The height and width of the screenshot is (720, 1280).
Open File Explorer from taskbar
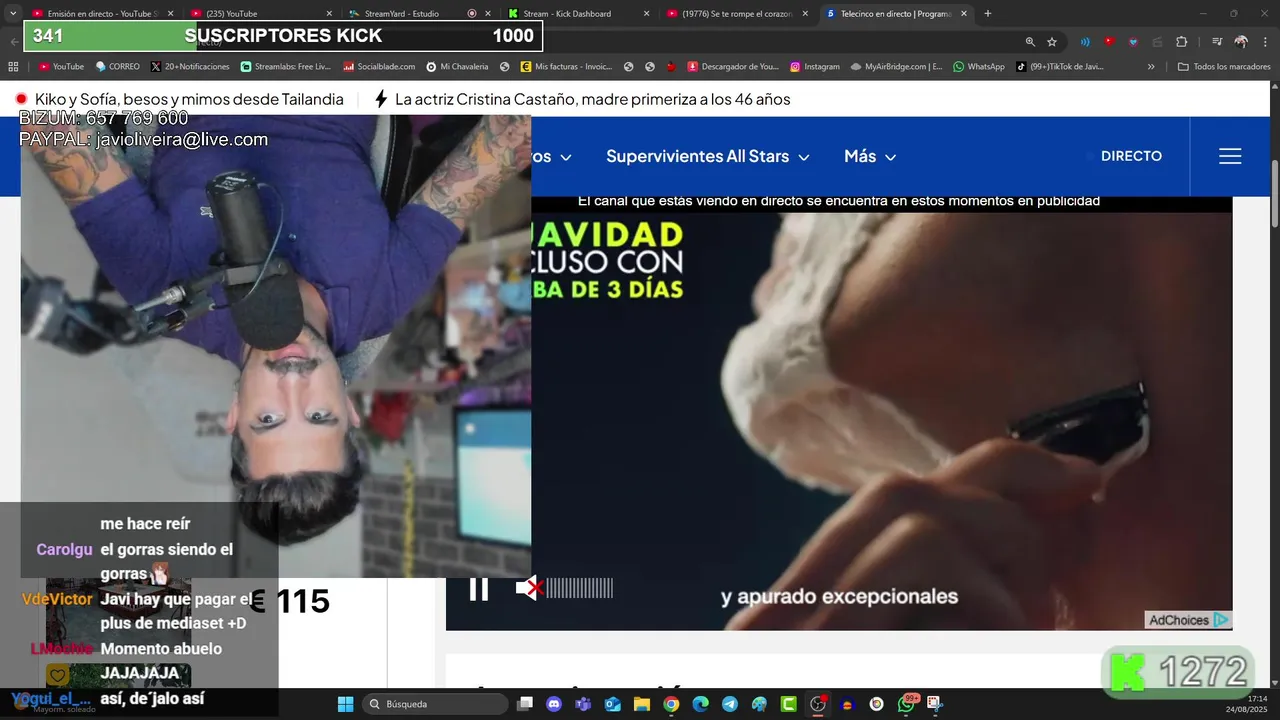click(641, 704)
